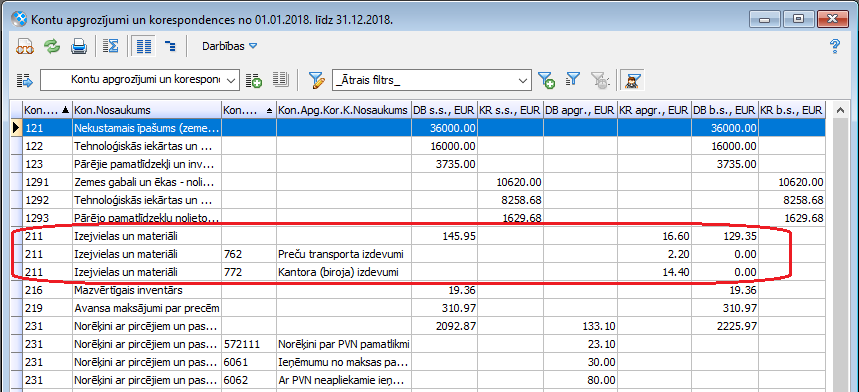Click Kon.Apg.Kor.K.Nosaukums column header
The width and height of the screenshot is (859, 392).
point(343,110)
